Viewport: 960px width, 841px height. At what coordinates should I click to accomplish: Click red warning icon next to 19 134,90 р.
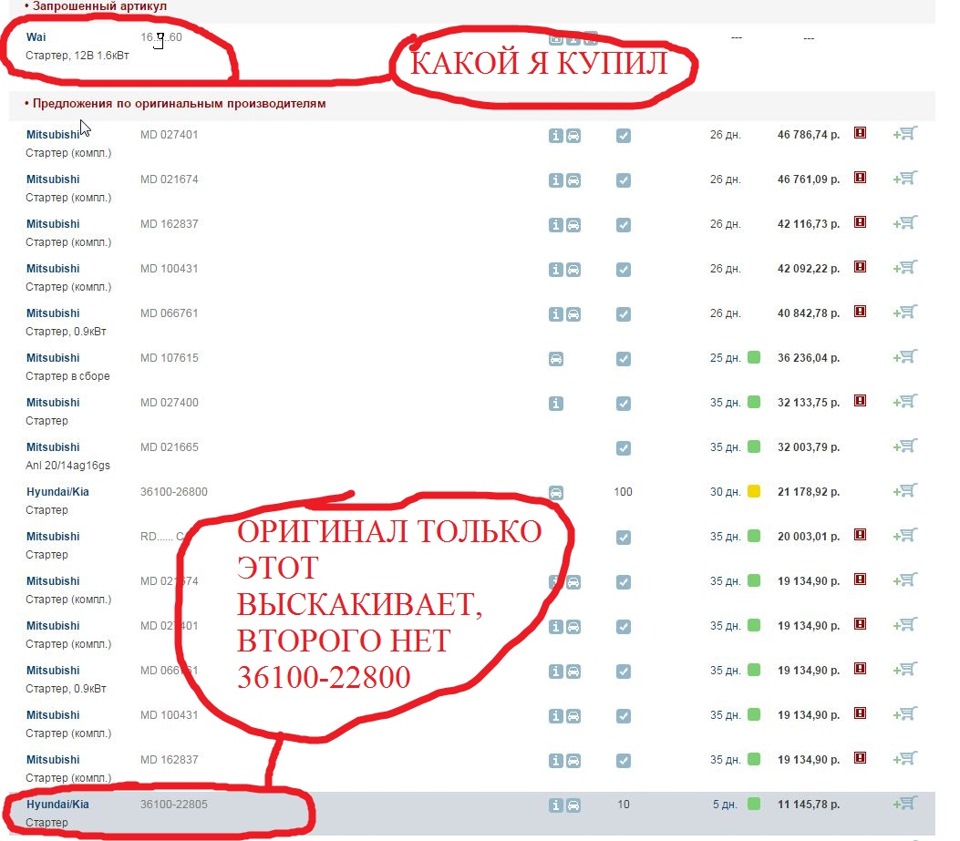[860, 581]
